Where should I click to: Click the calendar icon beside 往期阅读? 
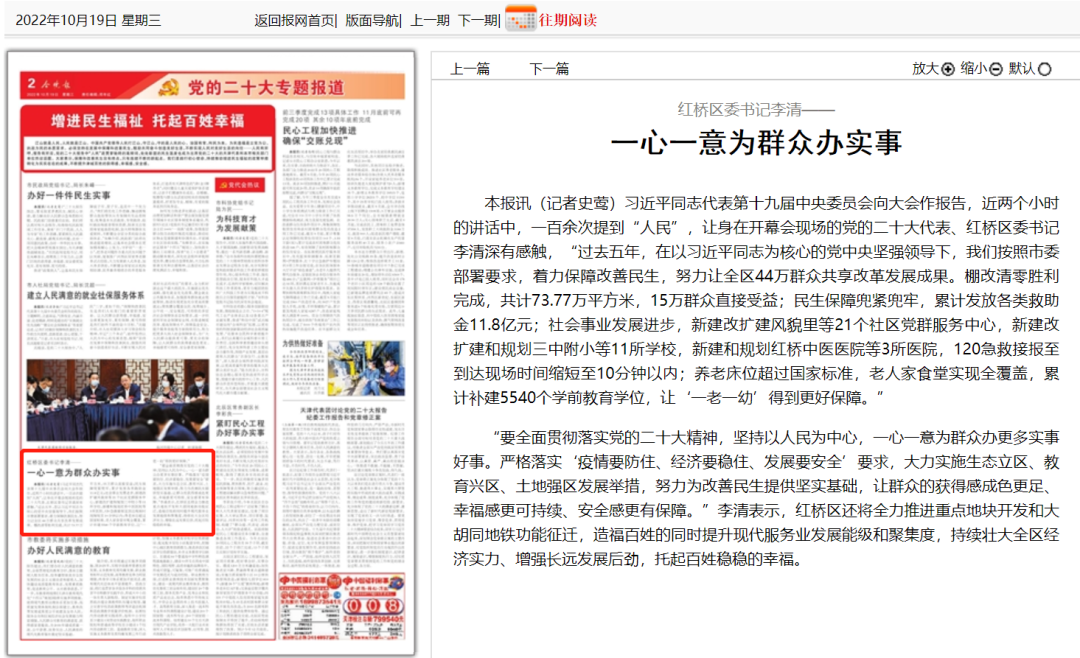click(x=519, y=19)
